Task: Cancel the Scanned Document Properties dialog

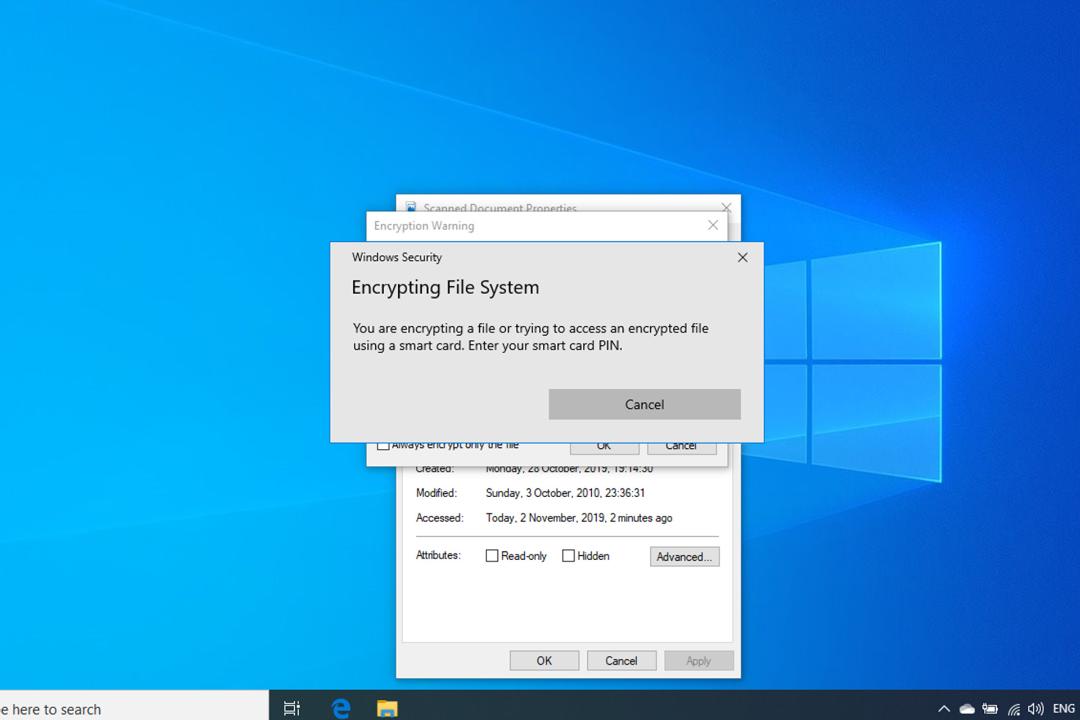Action: point(621,661)
